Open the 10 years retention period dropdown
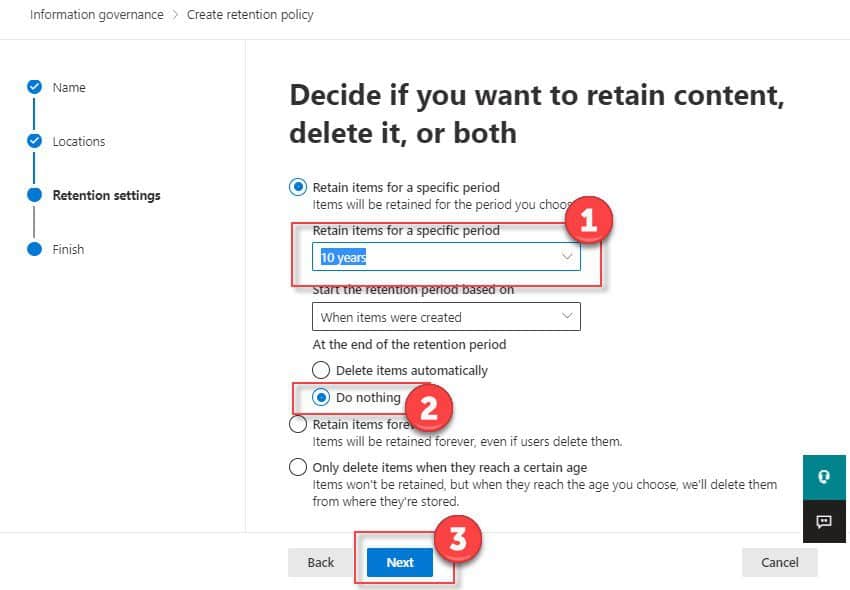Image resolution: width=850 pixels, height=590 pixels. [446, 256]
